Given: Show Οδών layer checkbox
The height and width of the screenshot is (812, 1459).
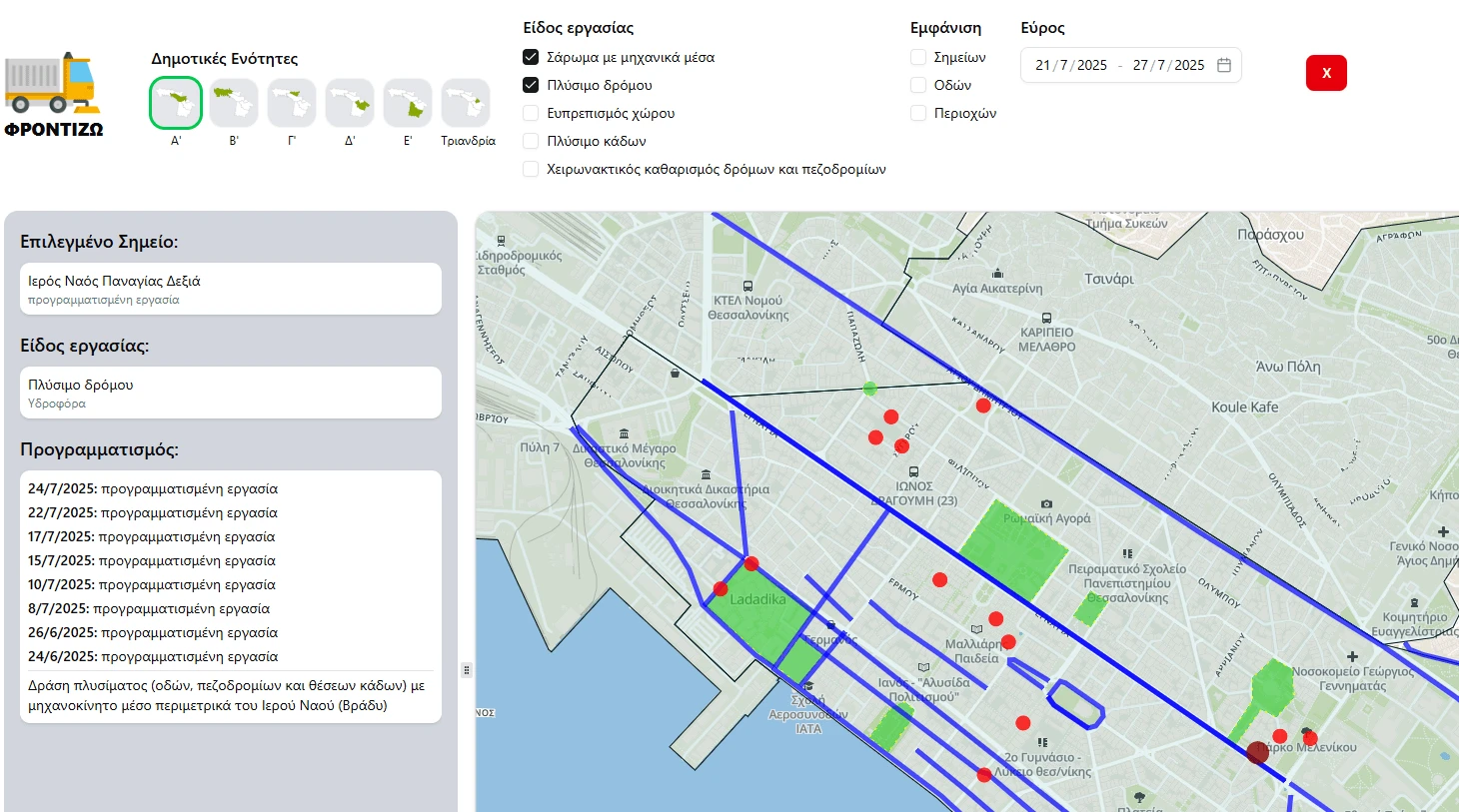Looking at the screenshot, I should click(x=917, y=85).
